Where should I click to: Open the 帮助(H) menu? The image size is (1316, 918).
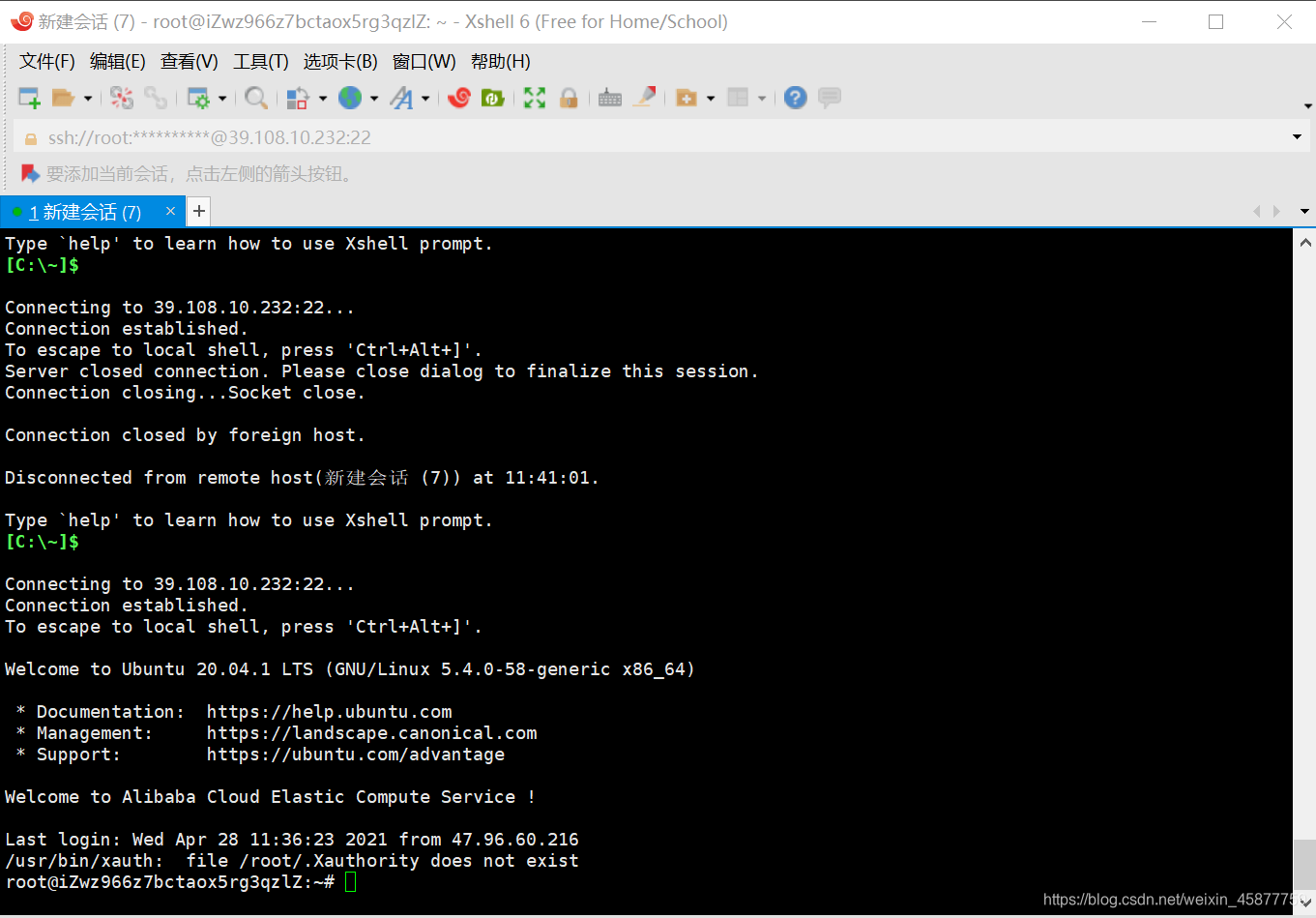point(501,62)
